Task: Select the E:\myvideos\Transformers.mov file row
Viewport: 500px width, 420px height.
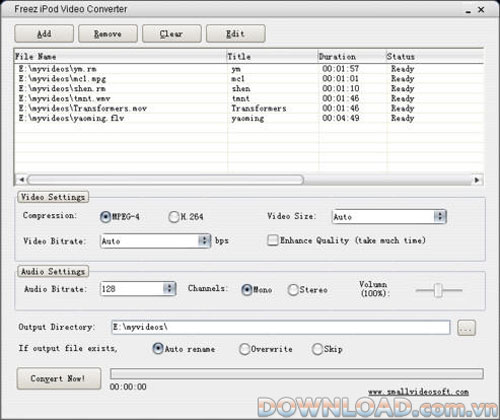Action: point(249,108)
